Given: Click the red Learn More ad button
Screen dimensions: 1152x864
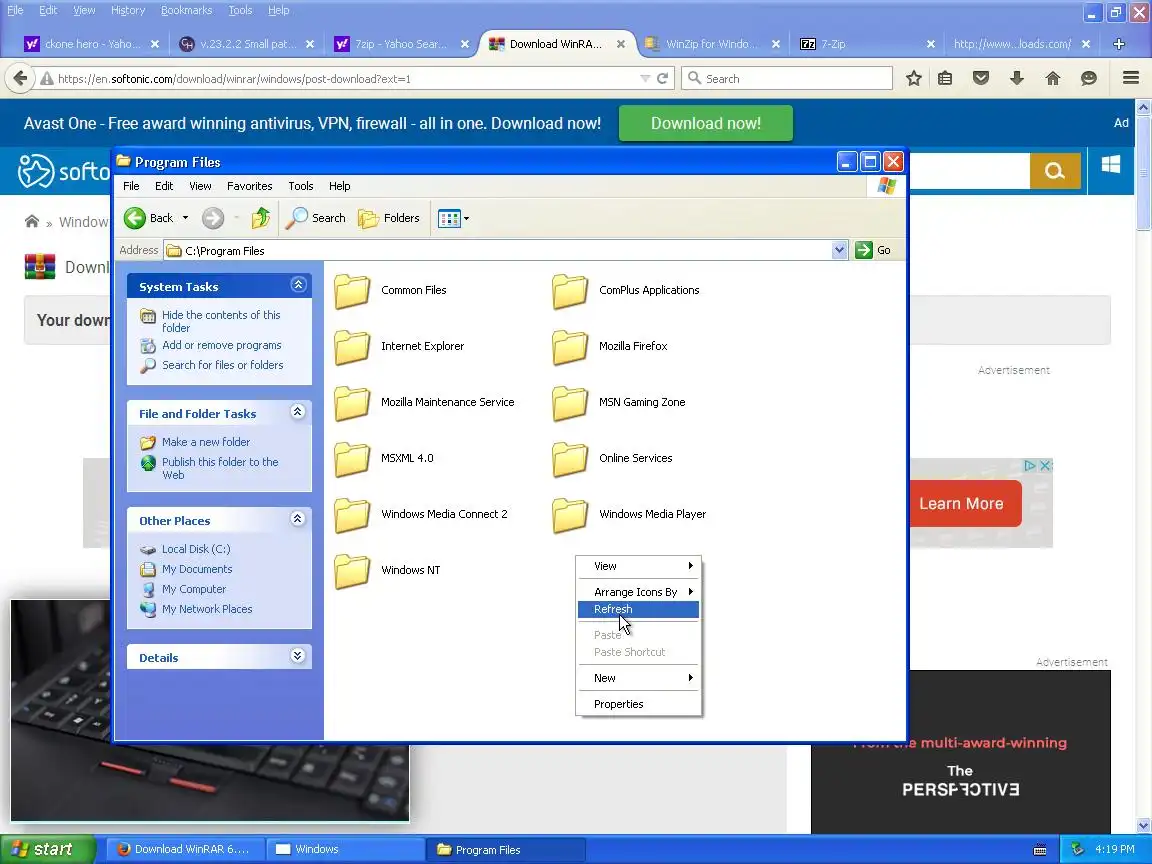Looking at the screenshot, I should pyautogui.click(x=965, y=504).
